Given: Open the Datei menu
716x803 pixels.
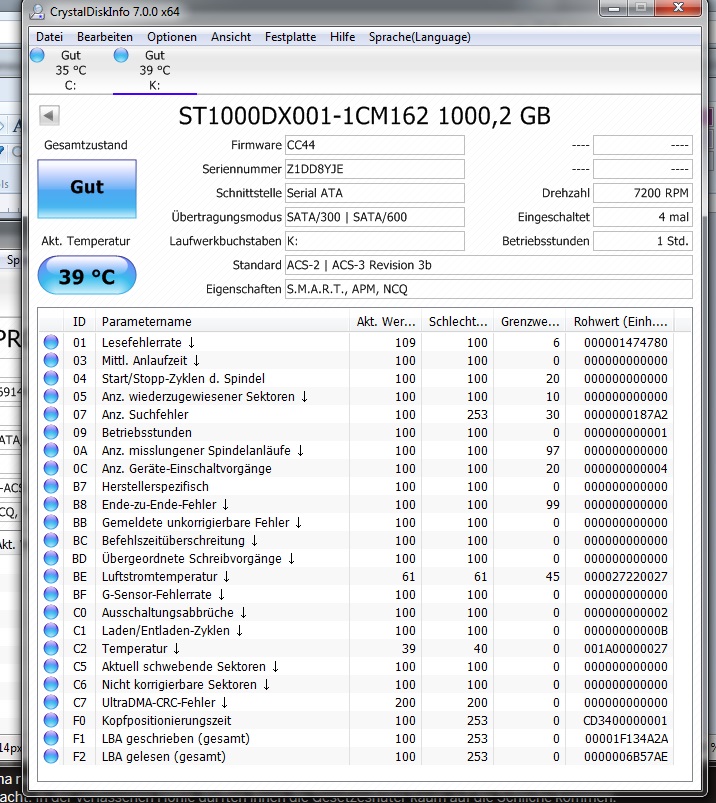Looking at the screenshot, I should point(50,37).
